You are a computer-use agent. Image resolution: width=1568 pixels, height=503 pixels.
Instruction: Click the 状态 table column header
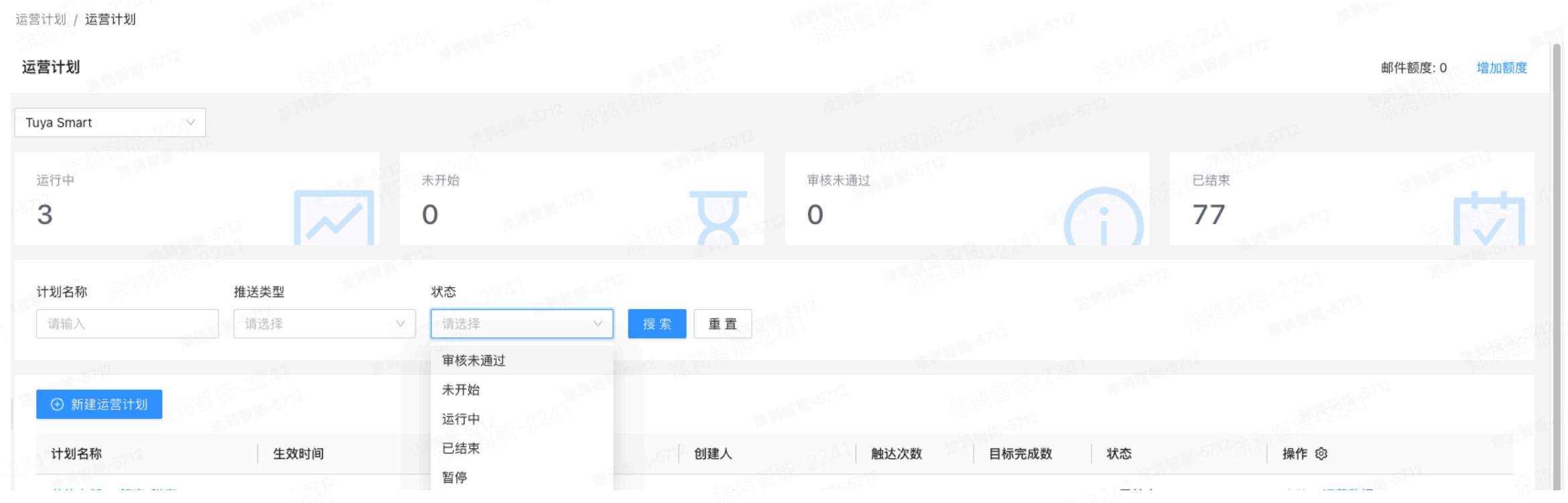[x=1119, y=454]
